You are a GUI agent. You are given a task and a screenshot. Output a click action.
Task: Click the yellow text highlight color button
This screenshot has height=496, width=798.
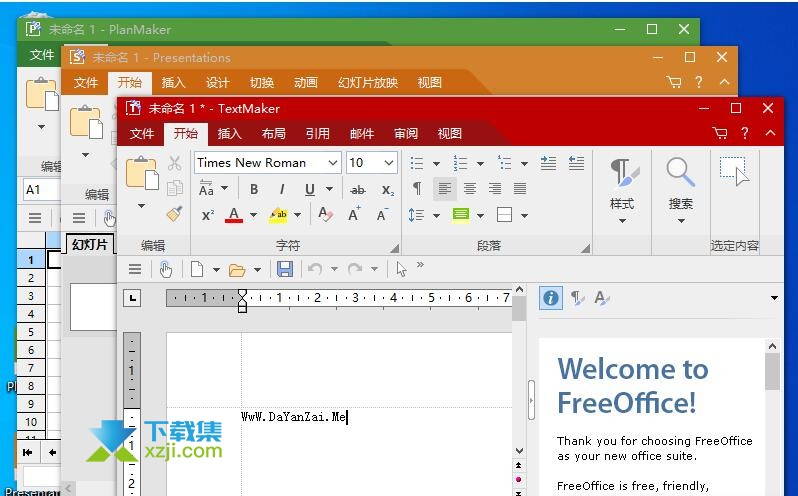[x=278, y=215]
